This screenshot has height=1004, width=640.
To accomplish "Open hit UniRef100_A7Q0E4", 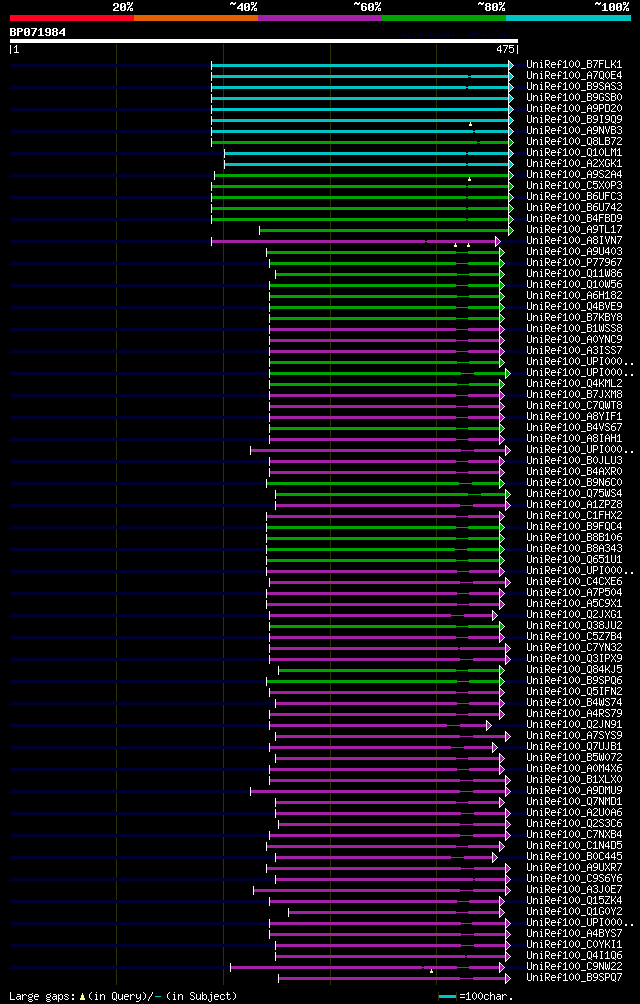I will click(573, 76).
